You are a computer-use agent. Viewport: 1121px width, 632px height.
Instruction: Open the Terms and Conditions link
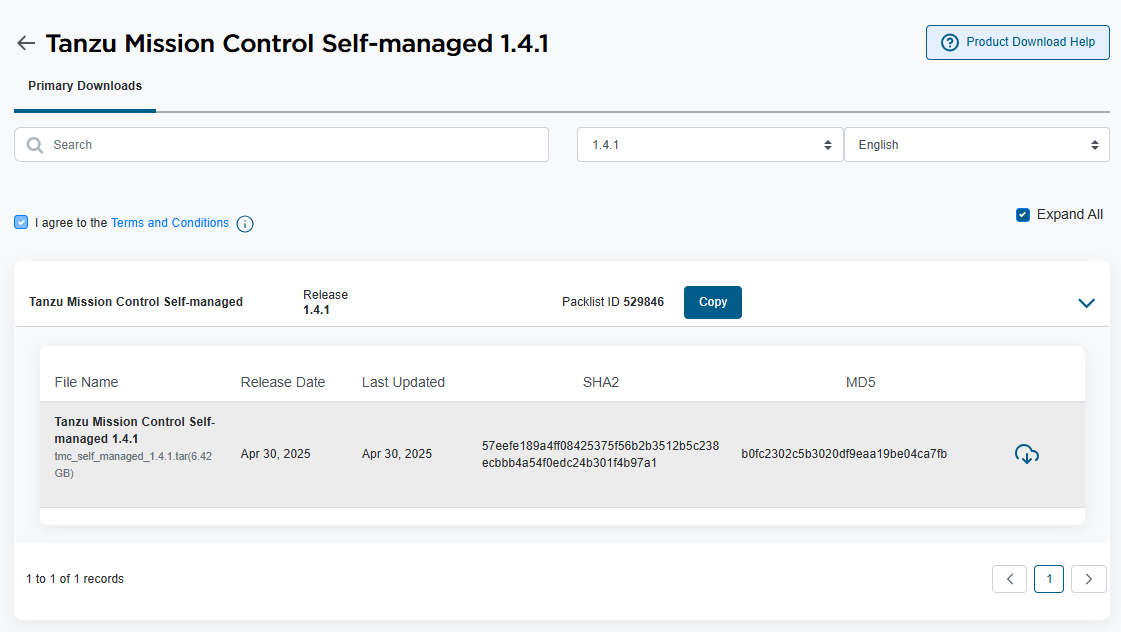[169, 223]
